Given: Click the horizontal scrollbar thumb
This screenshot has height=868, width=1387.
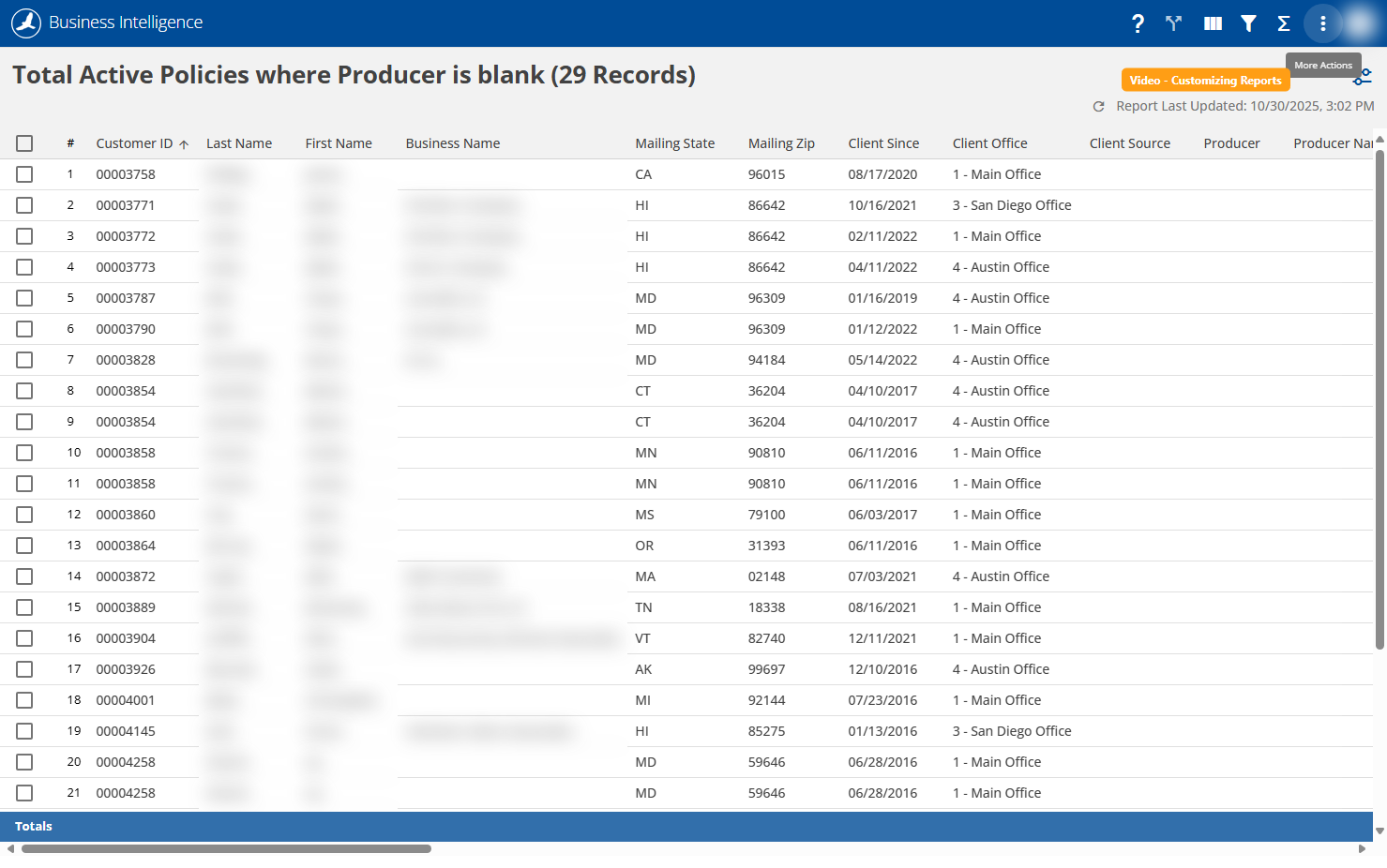Looking at the screenshot, I should point(226,849).
